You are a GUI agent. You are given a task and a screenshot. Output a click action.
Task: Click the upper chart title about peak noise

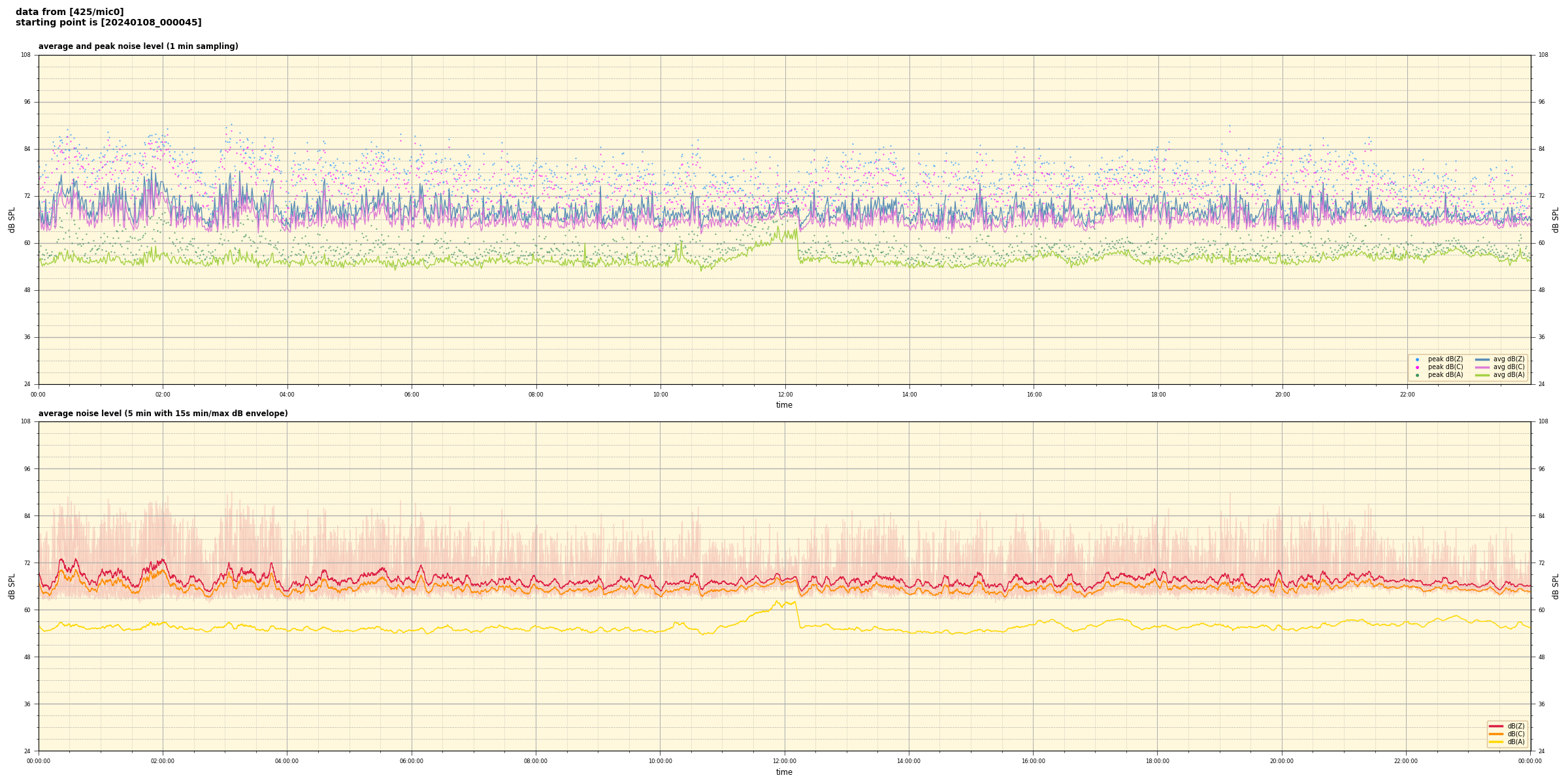(x=138, y=46)
